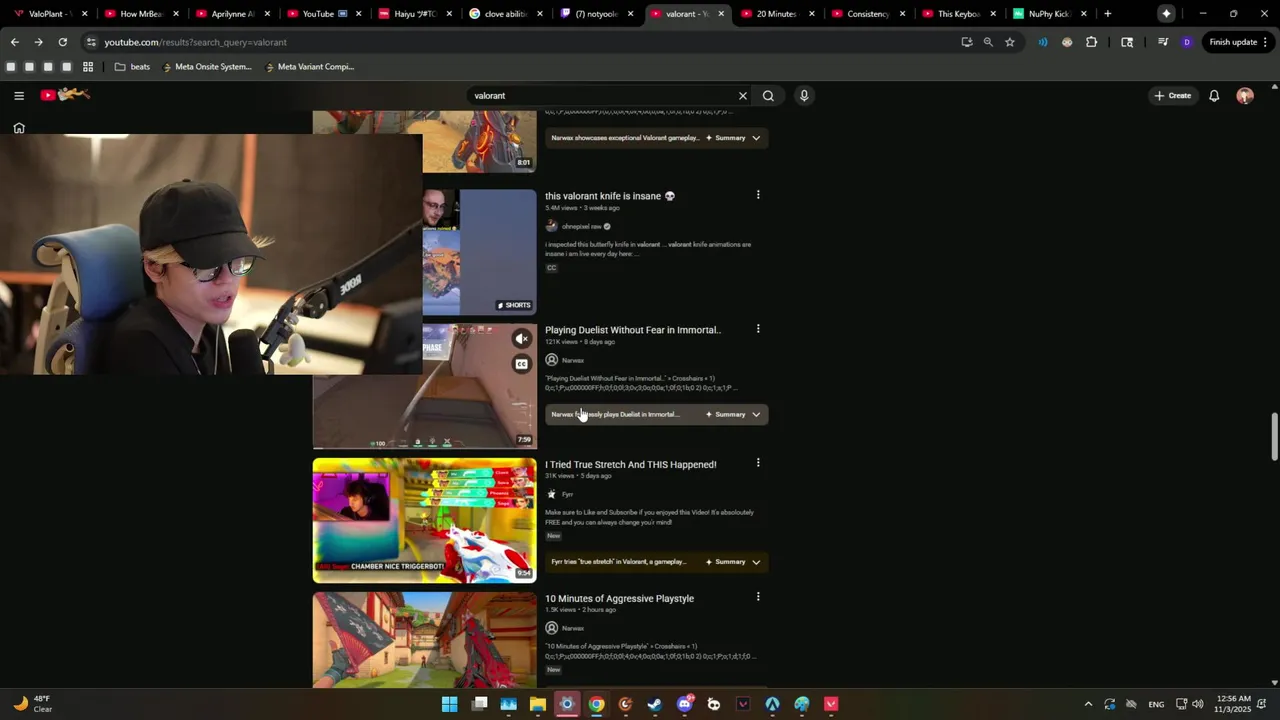
Task: Open the ohnepixel raw channel link
Action: pyautogui.click(x=581, y=227)
